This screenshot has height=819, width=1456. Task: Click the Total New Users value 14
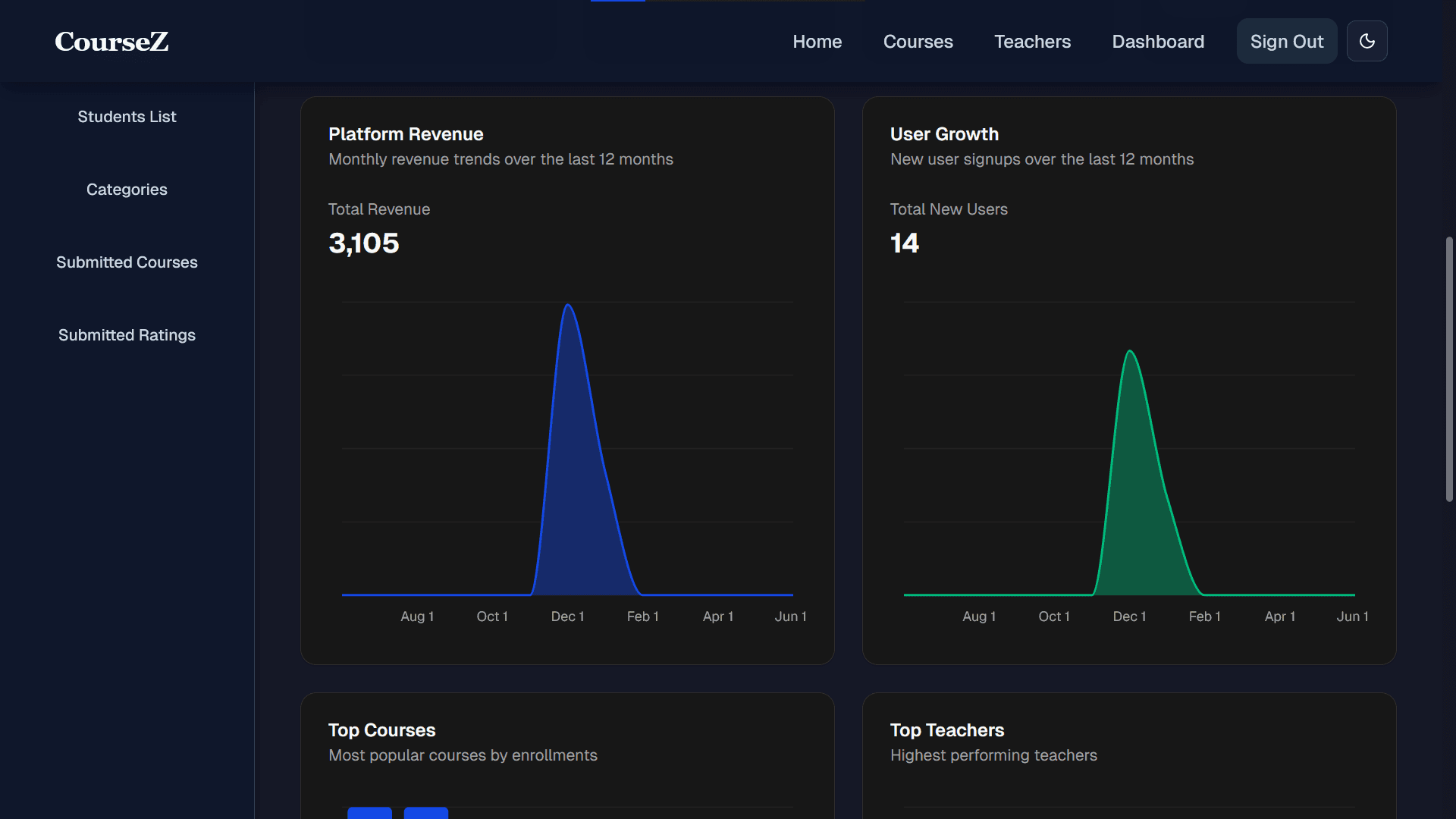point(904,243)
